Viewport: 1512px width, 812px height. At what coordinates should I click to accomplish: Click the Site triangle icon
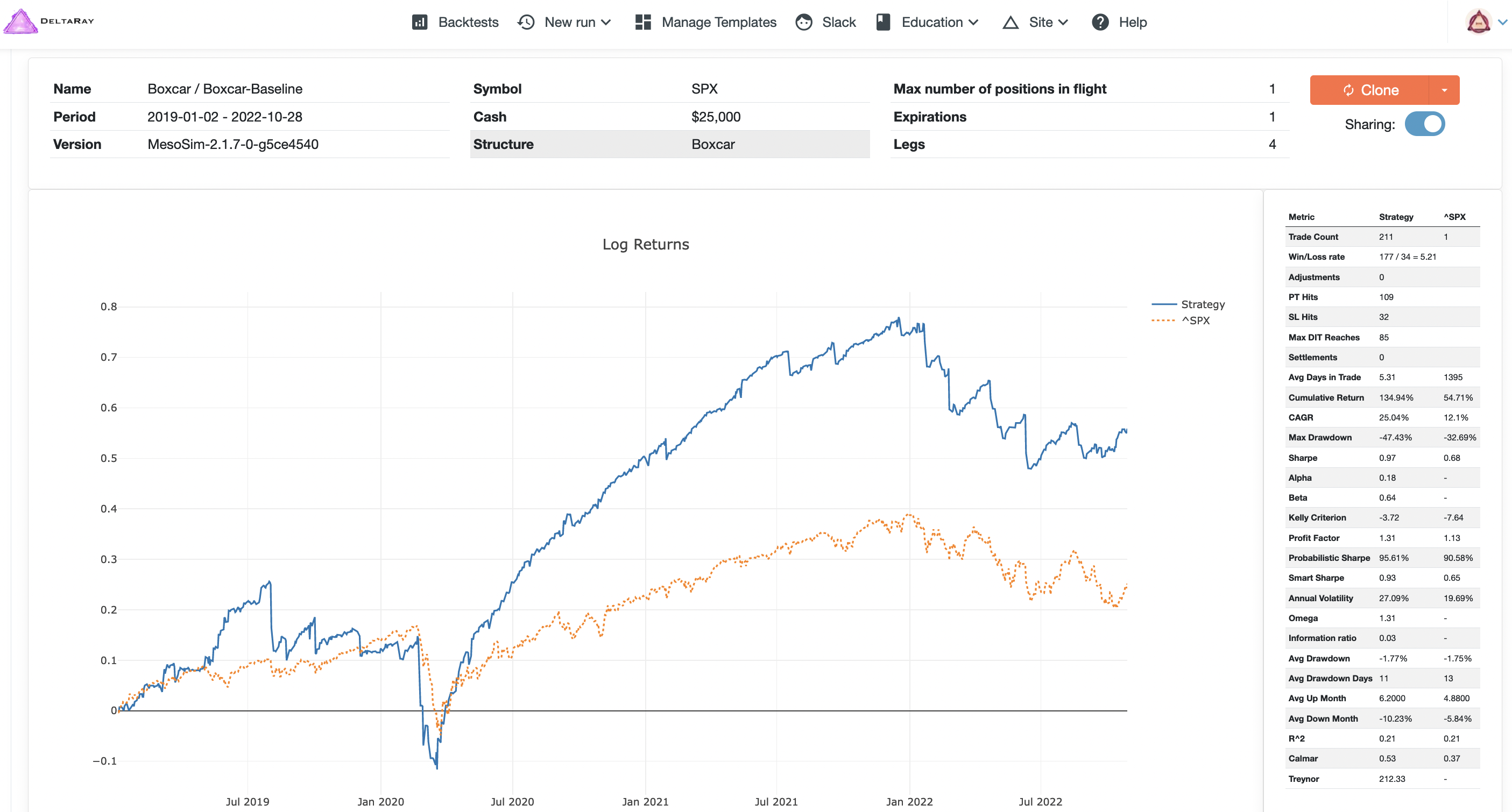(x=1010, y=22)
